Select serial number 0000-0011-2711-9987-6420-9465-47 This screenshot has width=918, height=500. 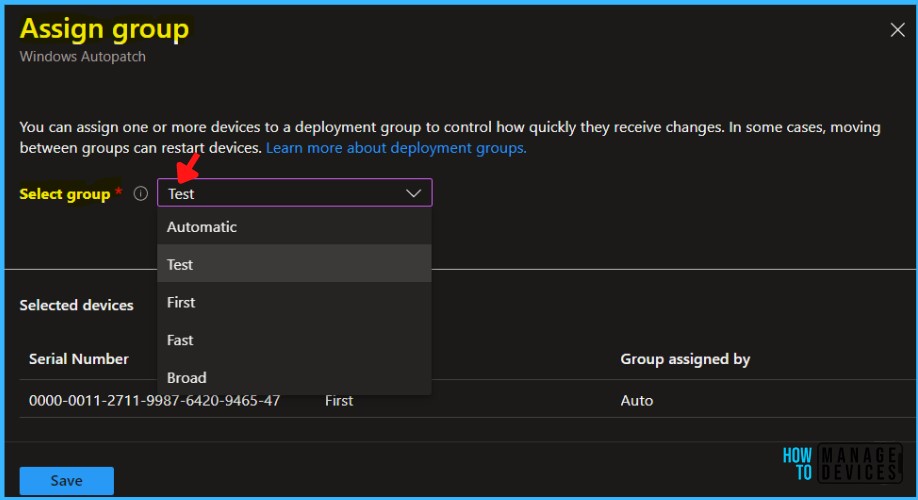pos(155,400)
